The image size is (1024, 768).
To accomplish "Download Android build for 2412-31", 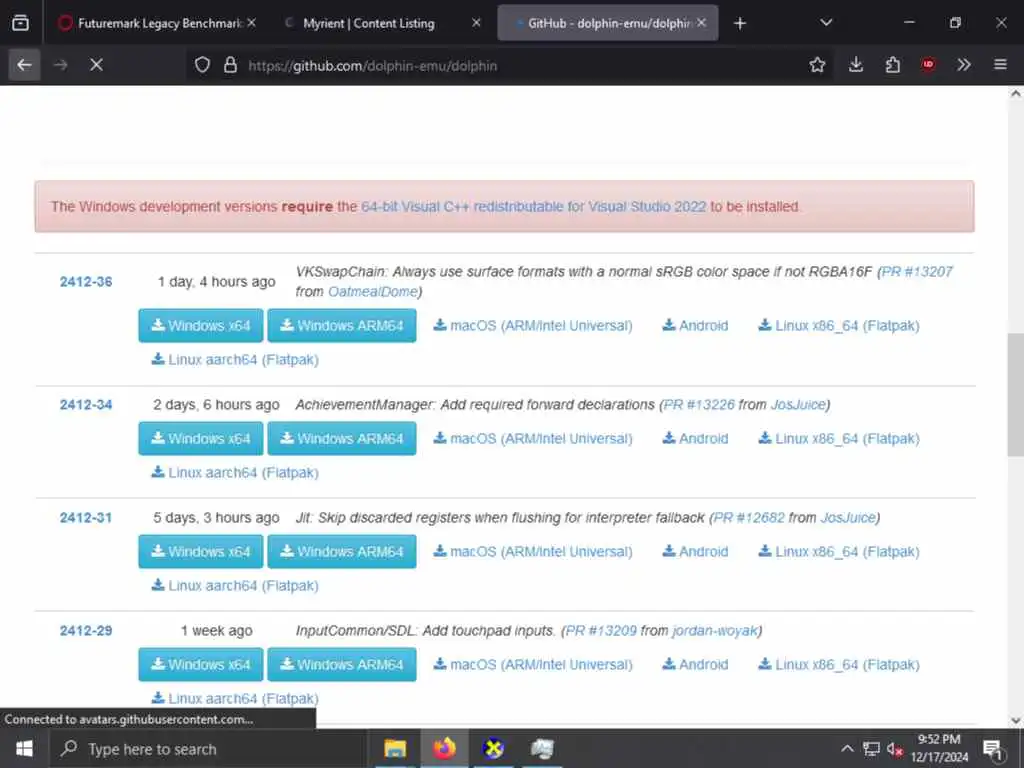I will pos(695,551).
